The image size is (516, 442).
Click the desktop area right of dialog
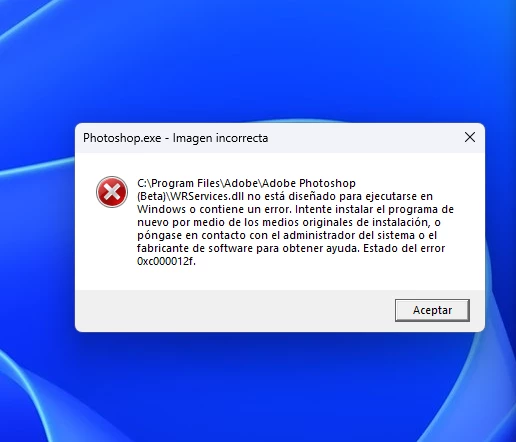click(501, 227)
